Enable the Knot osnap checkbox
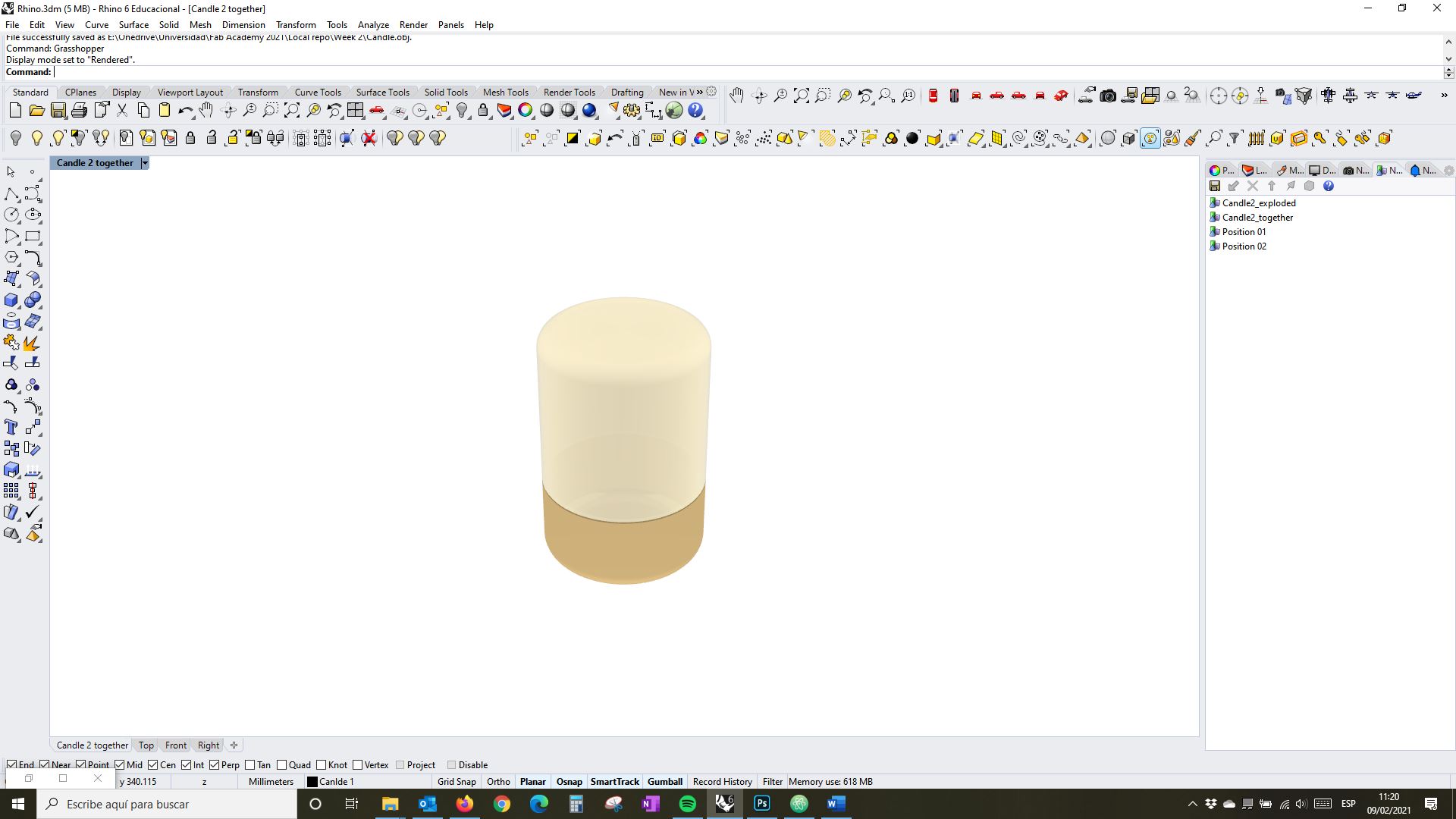Viewport: 1456px width, 819px height. pos(321,764)
